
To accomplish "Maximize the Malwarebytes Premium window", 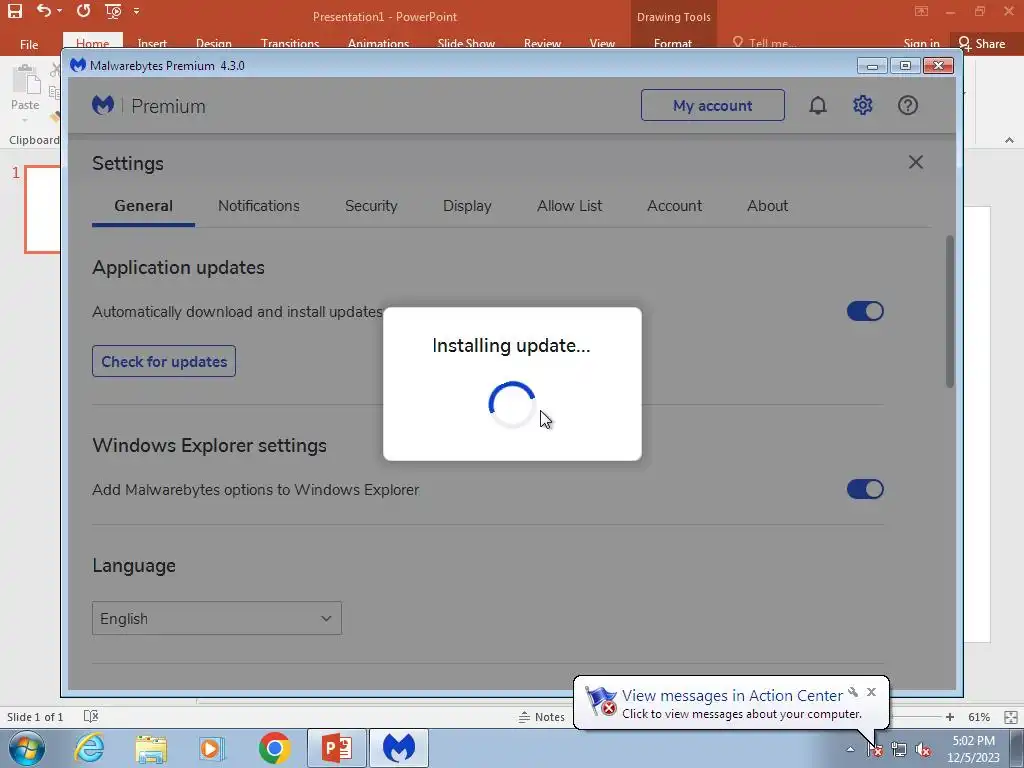I will pos(905,66).
